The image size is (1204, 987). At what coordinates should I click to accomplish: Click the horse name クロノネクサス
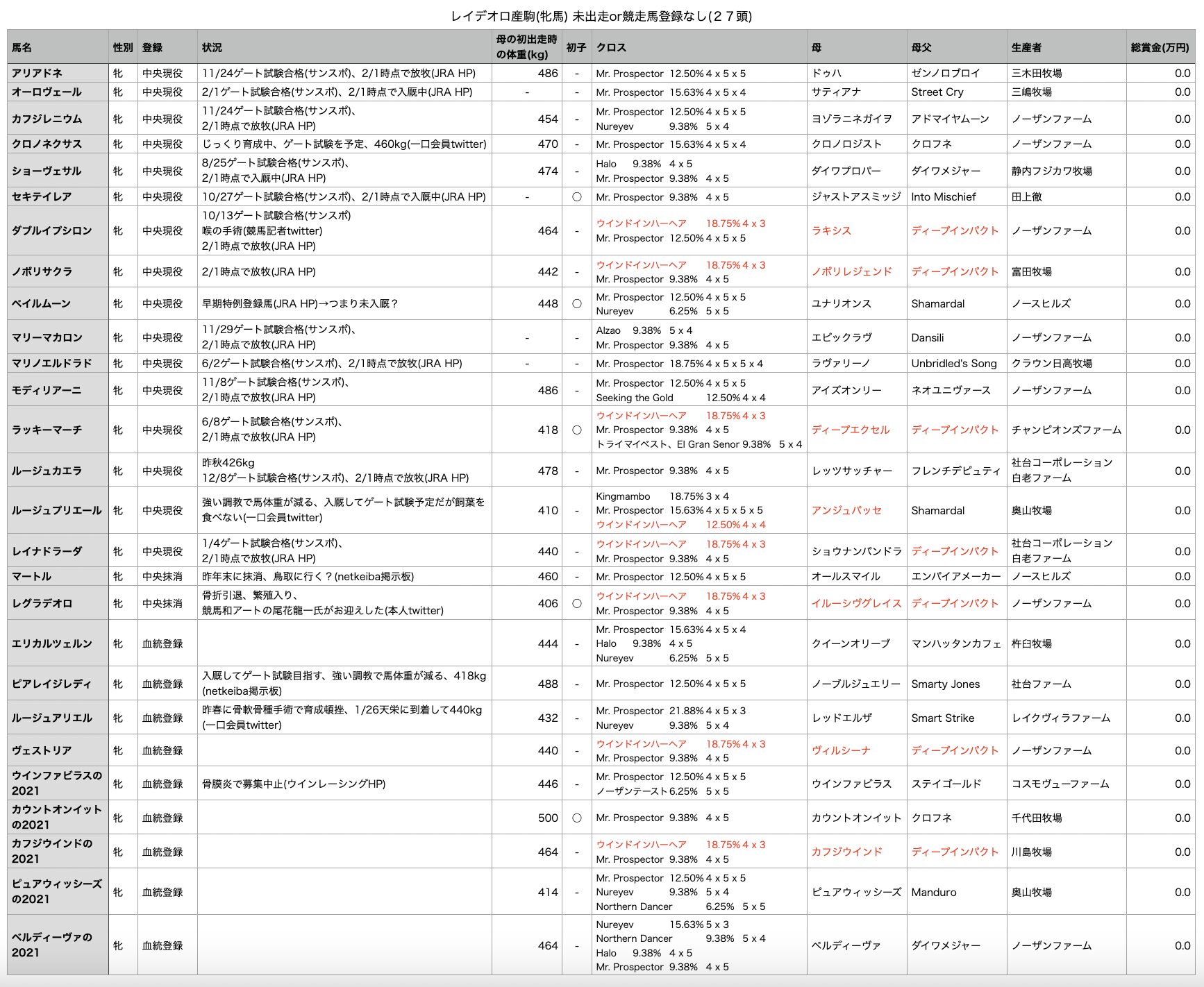tap(47, 144)
